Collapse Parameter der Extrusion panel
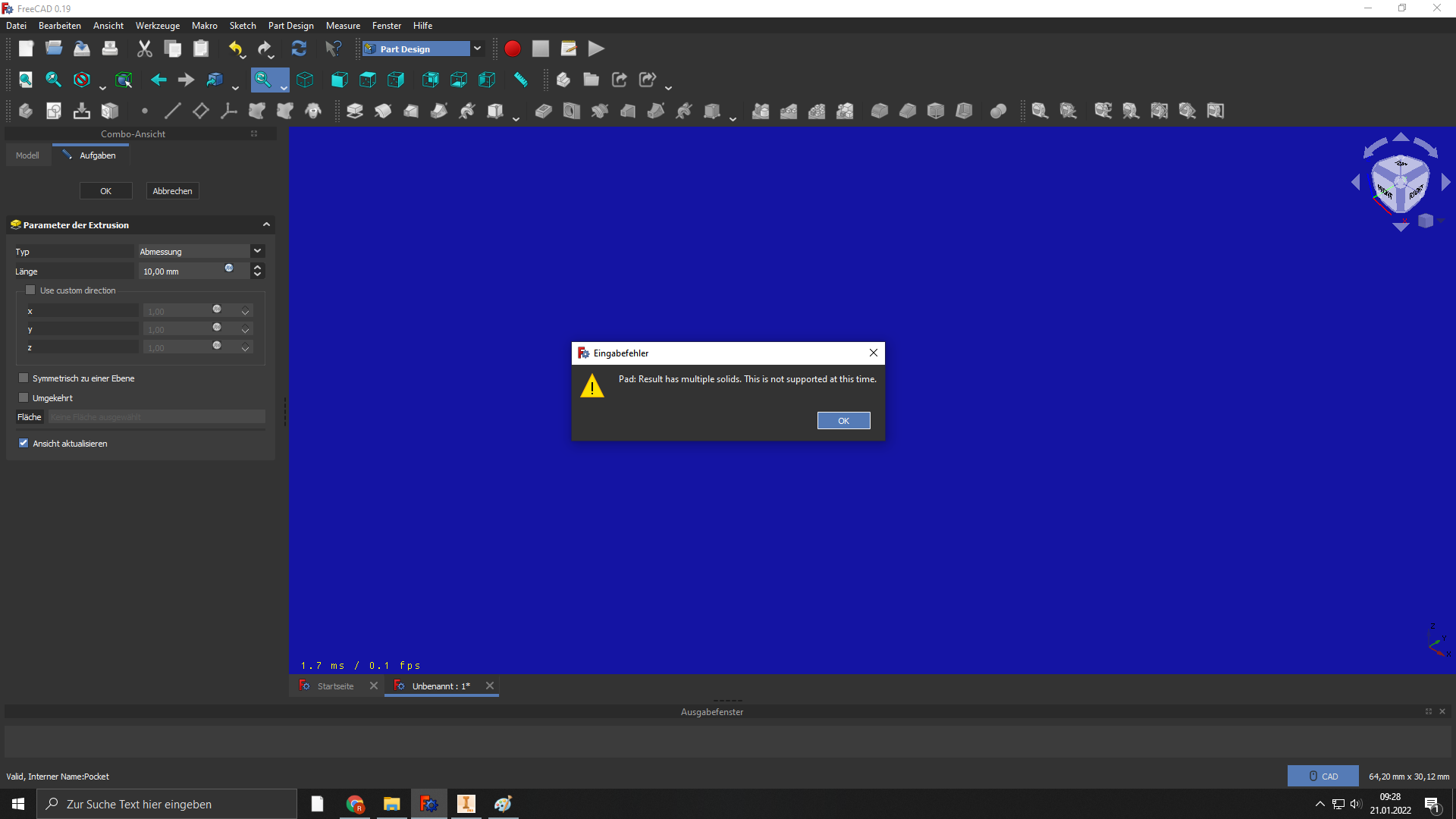This screenshot has height=819, width=1456. click(266, 224)
